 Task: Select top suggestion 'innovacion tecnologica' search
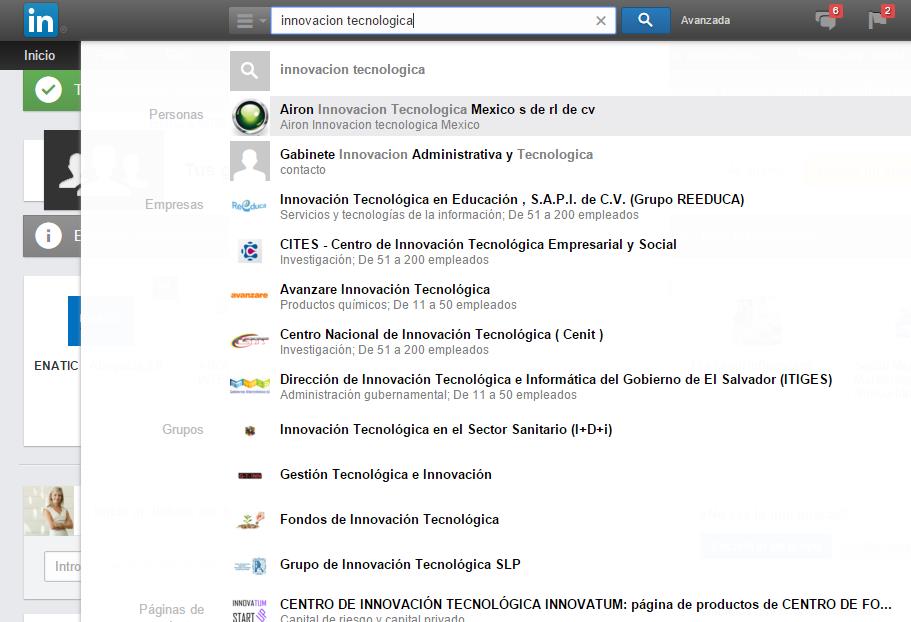pos(352,70)
